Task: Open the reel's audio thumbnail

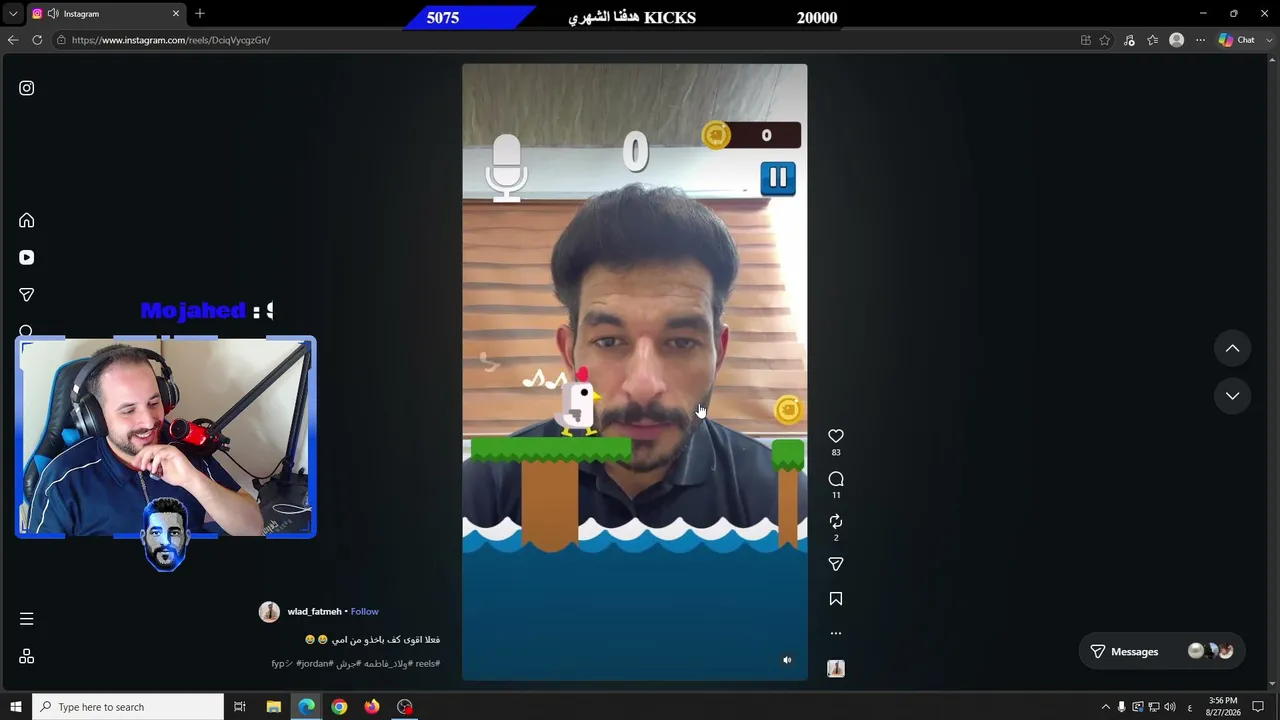Action: pos(836,669)
